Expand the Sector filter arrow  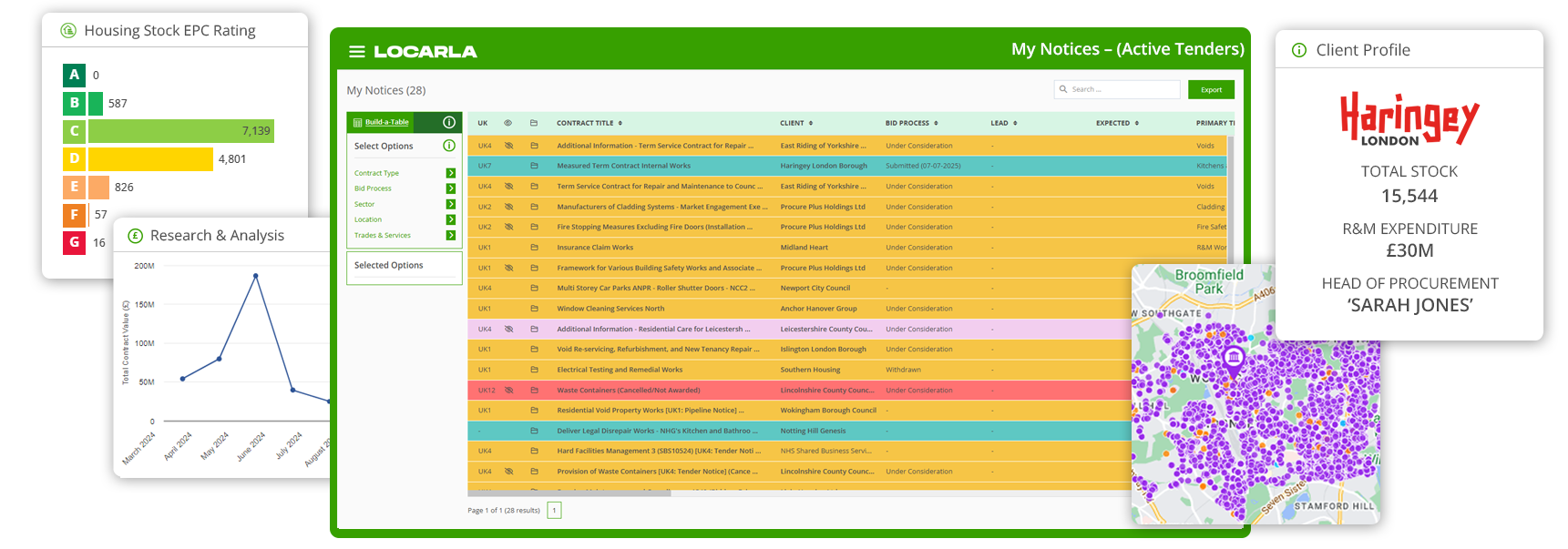tap(451, 204)
